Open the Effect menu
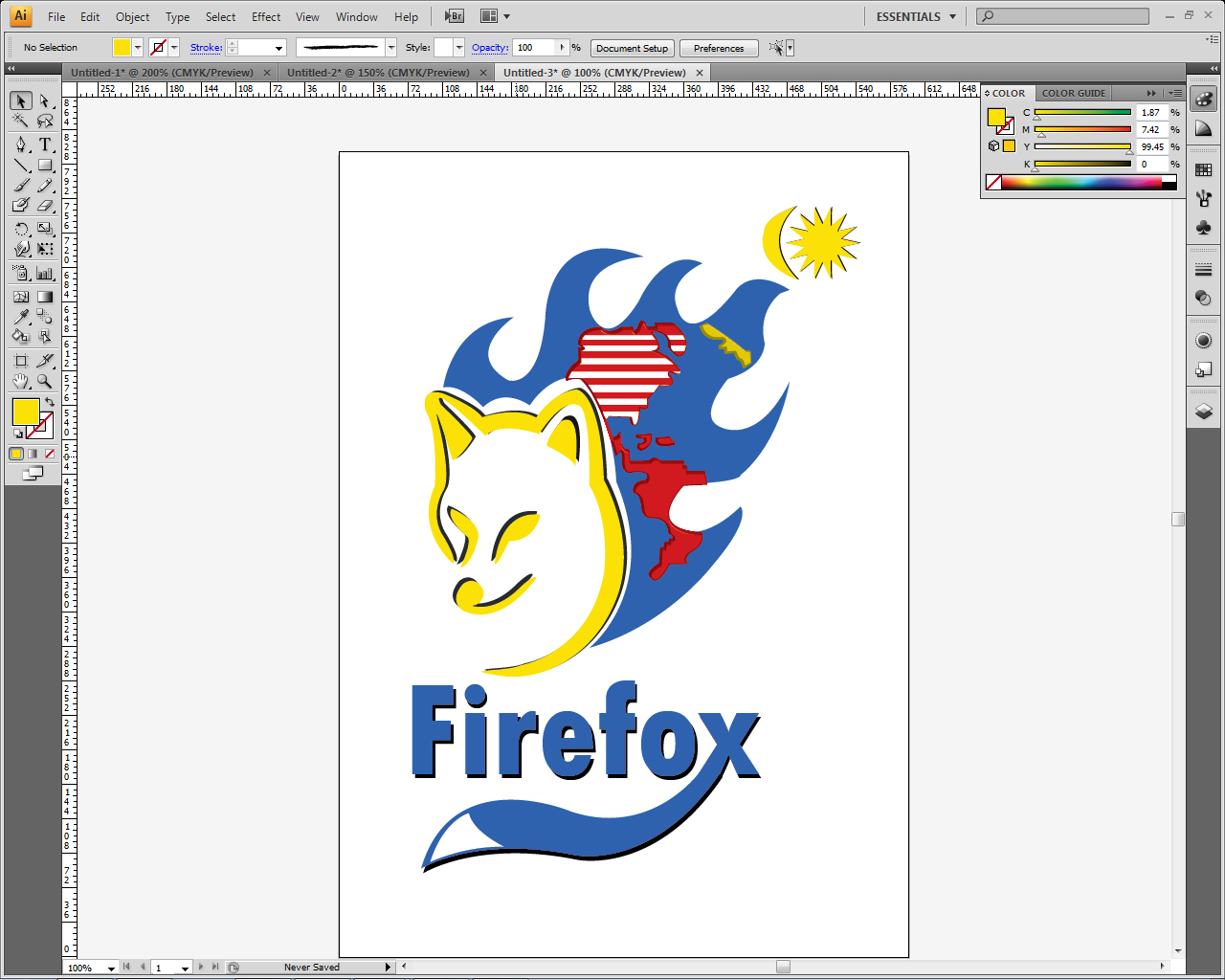Image resolution: width=1225 pixels, height=980 pixels. [265, 15]
